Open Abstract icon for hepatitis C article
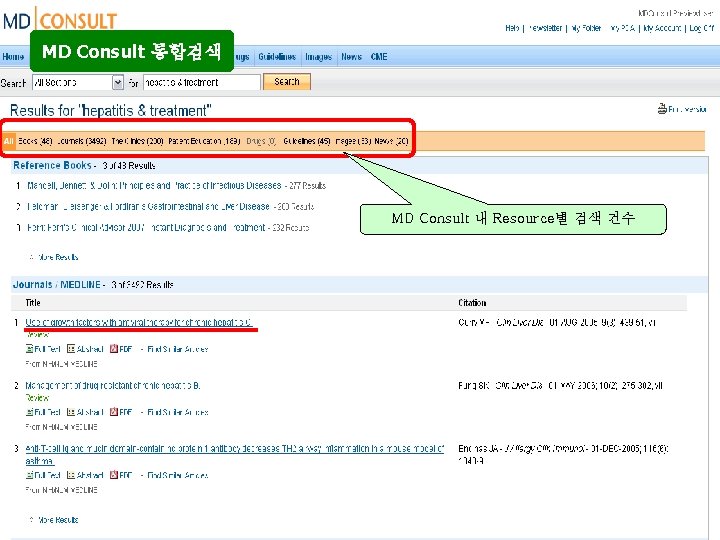Viewport: 720px width, 540px height. (x=71, y=349)
